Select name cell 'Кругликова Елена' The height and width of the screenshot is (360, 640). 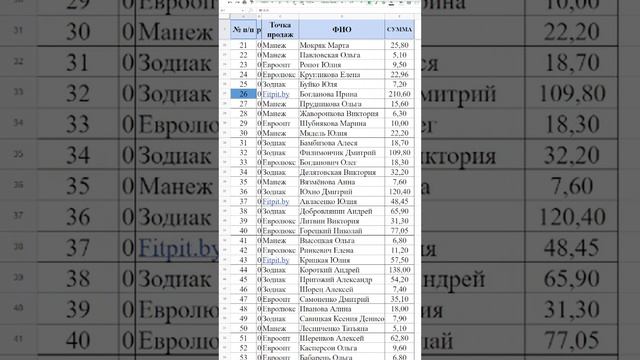point(342,74)
